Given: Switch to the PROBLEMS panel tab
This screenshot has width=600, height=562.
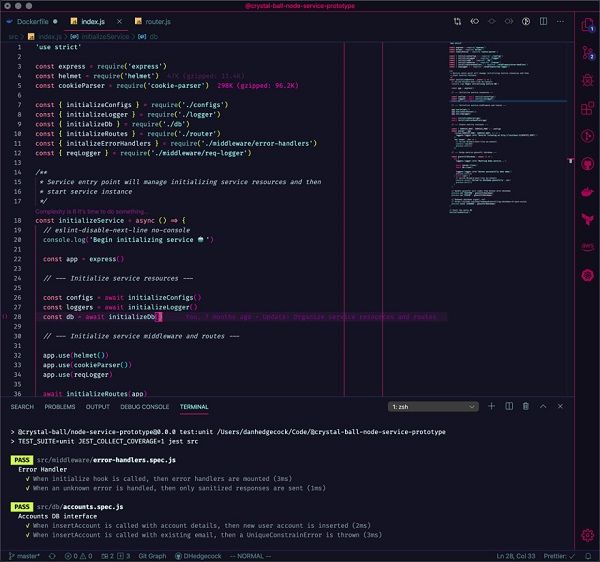Looking at the screenshot, I should click(x=60, y=407).
